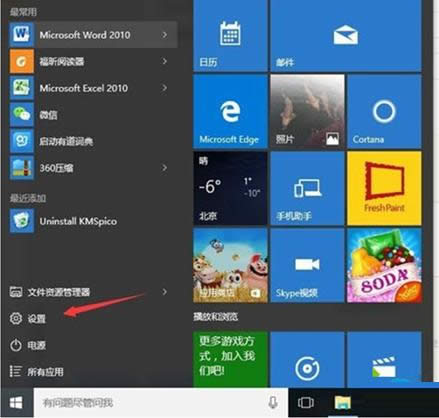Open the 日历 calendar tile
The image size is (439, 418).
pos(230,36)
